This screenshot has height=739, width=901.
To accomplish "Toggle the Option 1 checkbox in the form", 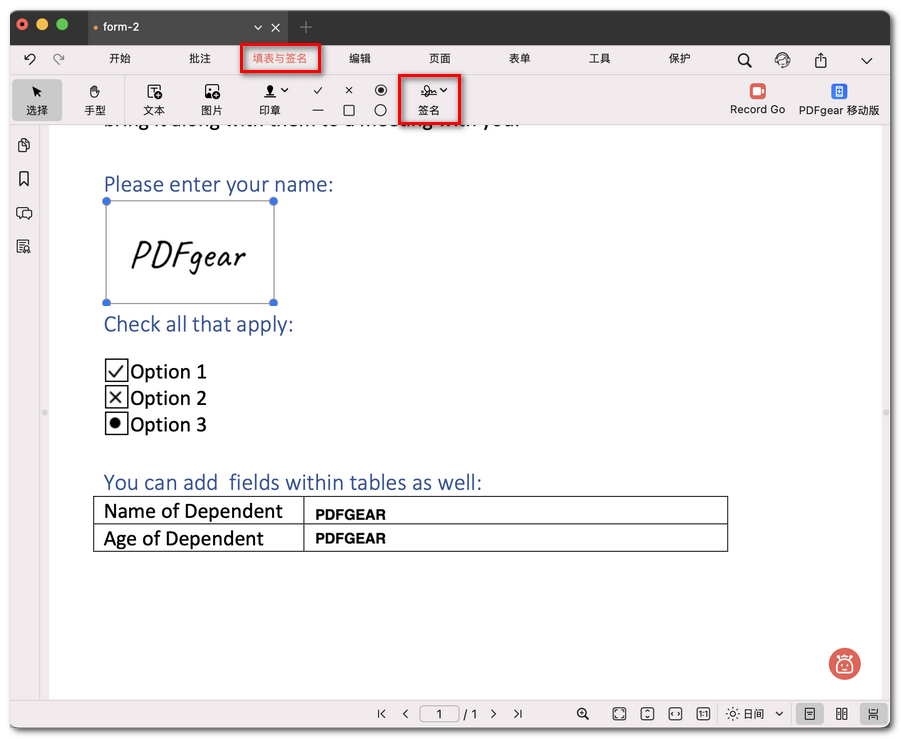I will coord(117,370).
